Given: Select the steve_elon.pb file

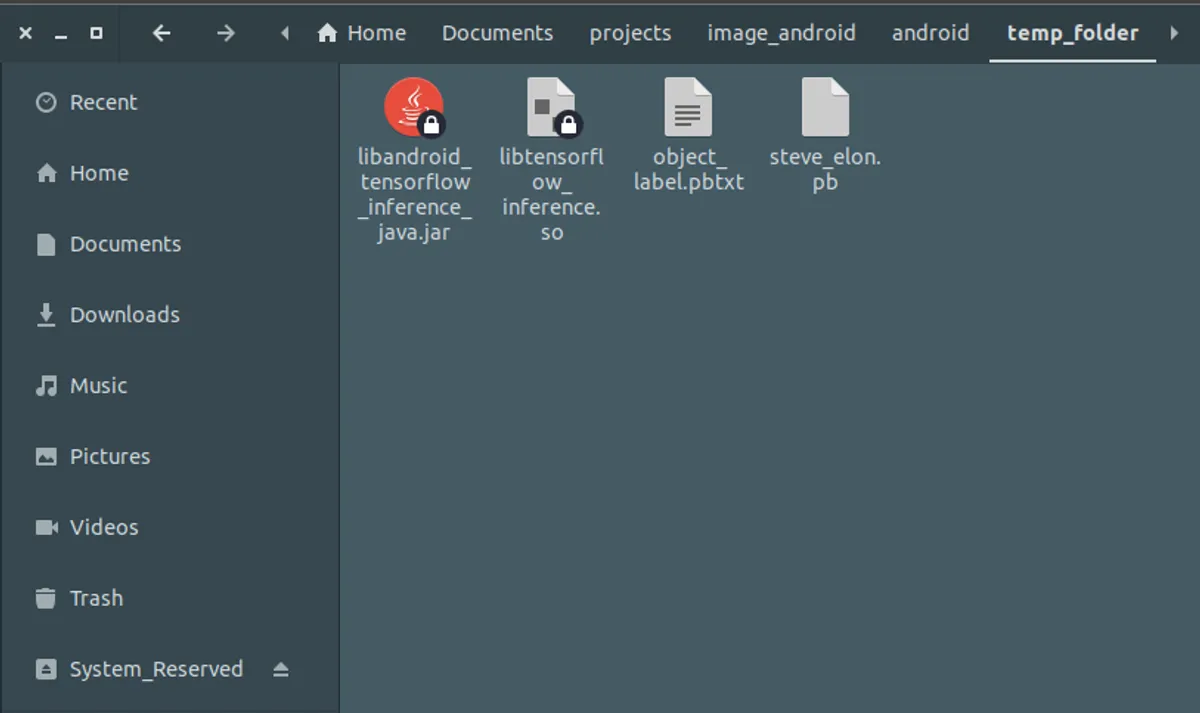Looking at the screenshot, I should click(825, 108).
